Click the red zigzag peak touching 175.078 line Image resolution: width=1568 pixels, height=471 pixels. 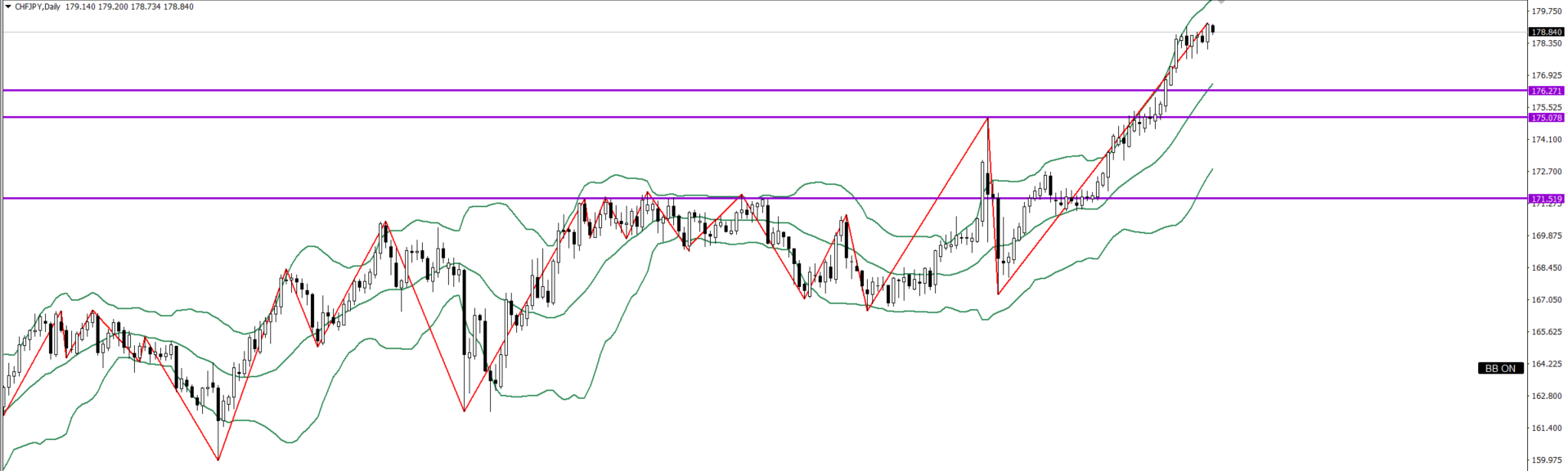(988, 119)
